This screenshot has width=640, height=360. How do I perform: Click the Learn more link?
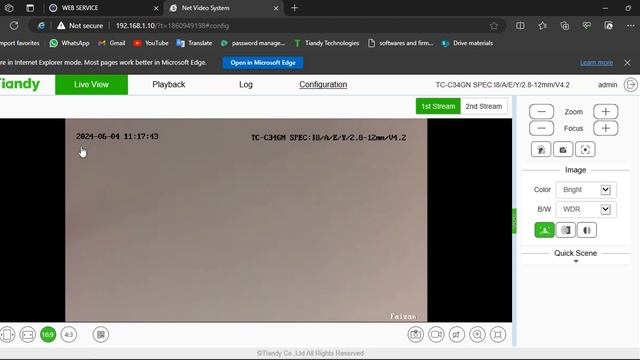tap(596, 62)
